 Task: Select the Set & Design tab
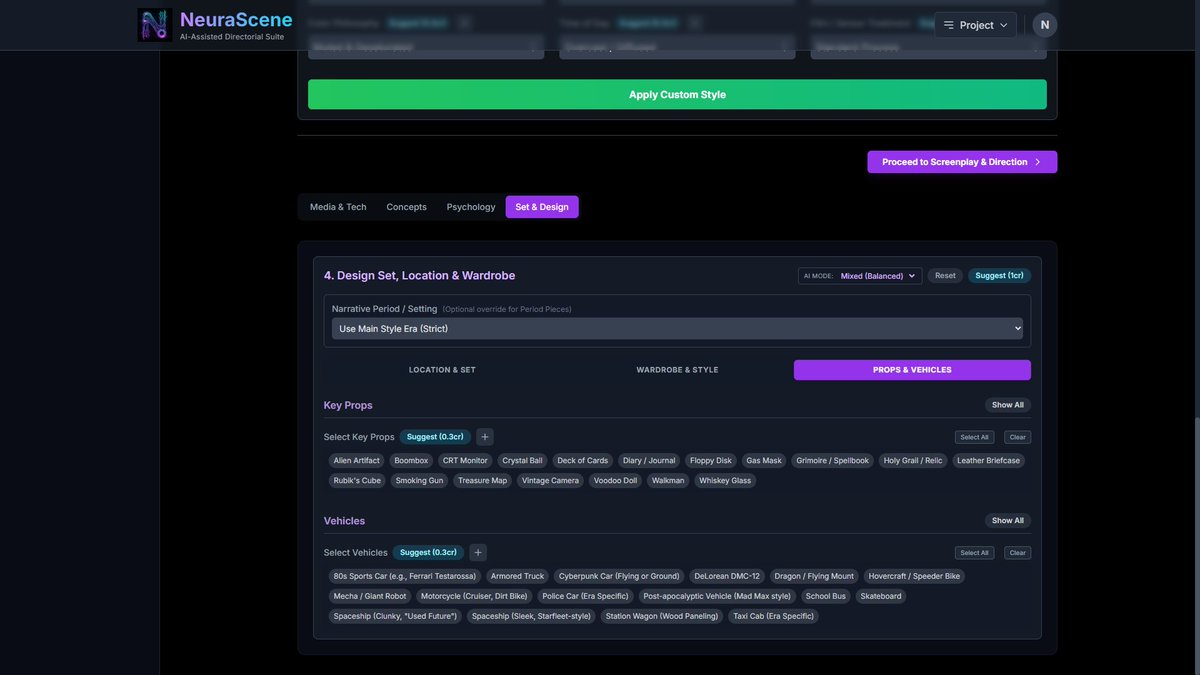click(x=542, y=207)
